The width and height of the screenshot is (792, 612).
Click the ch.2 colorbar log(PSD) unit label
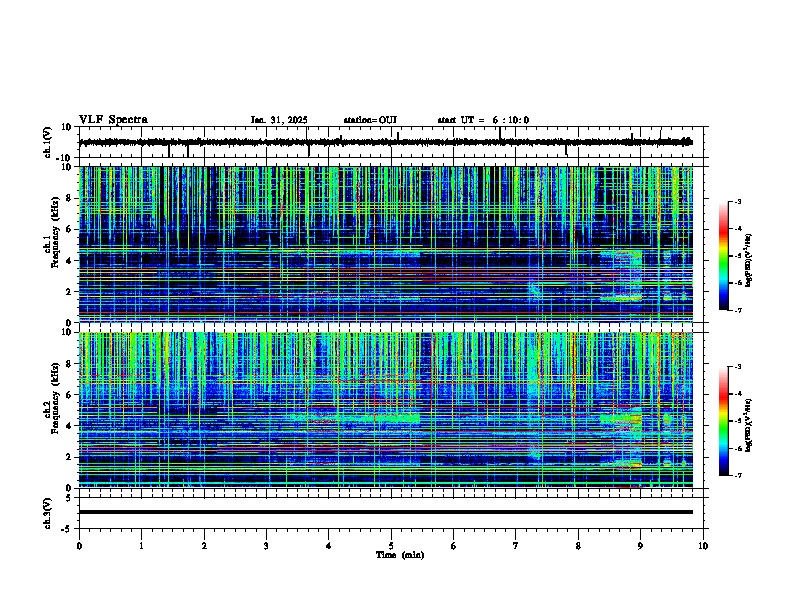(x=749, y=425)
